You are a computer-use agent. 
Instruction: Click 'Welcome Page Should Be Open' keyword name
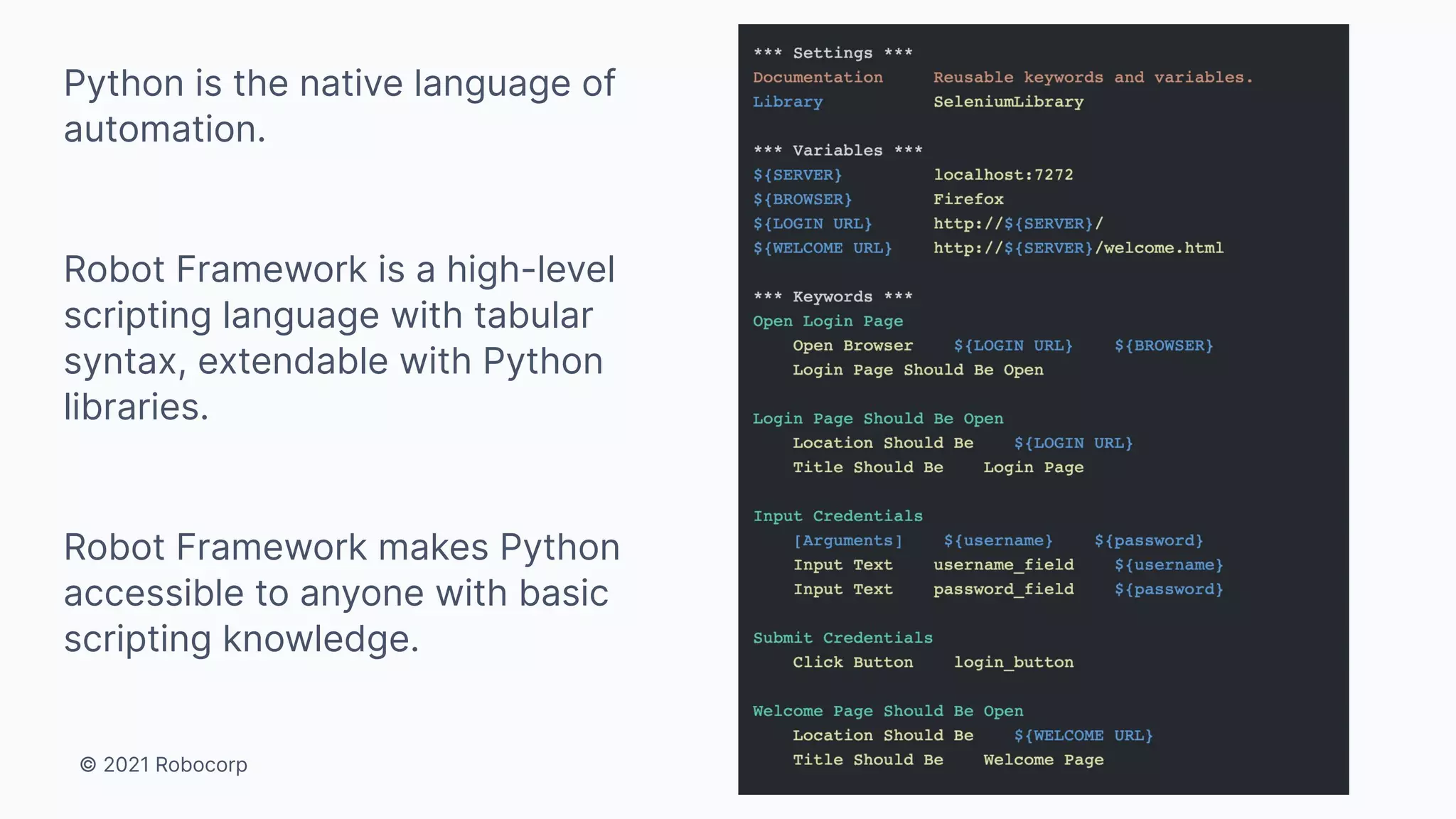[888, 711]
